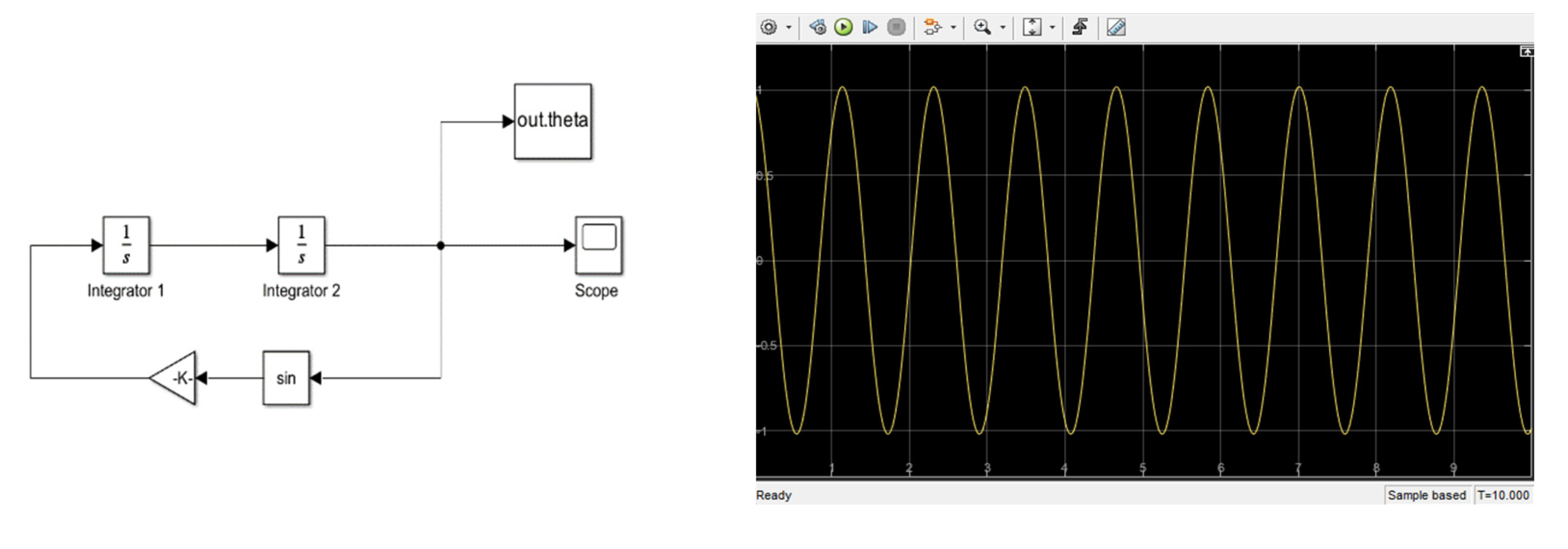Image resolution: width=1568 pixels, height=549 pixels.
Task: Click the scale axes limits icon
Action: point(1032,27)
